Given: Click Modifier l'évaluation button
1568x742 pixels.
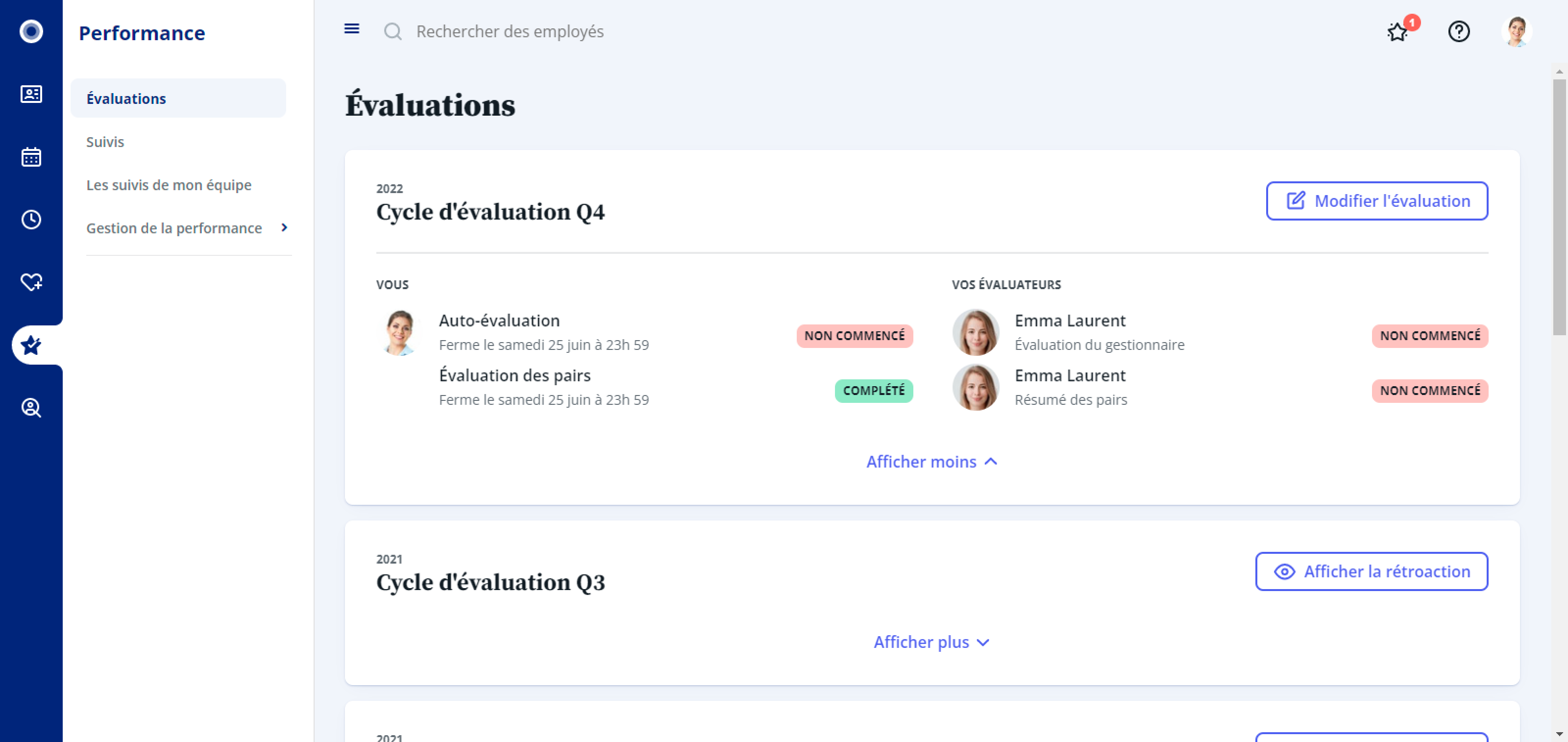Looking at the screenshot, I should [1377, 201].
